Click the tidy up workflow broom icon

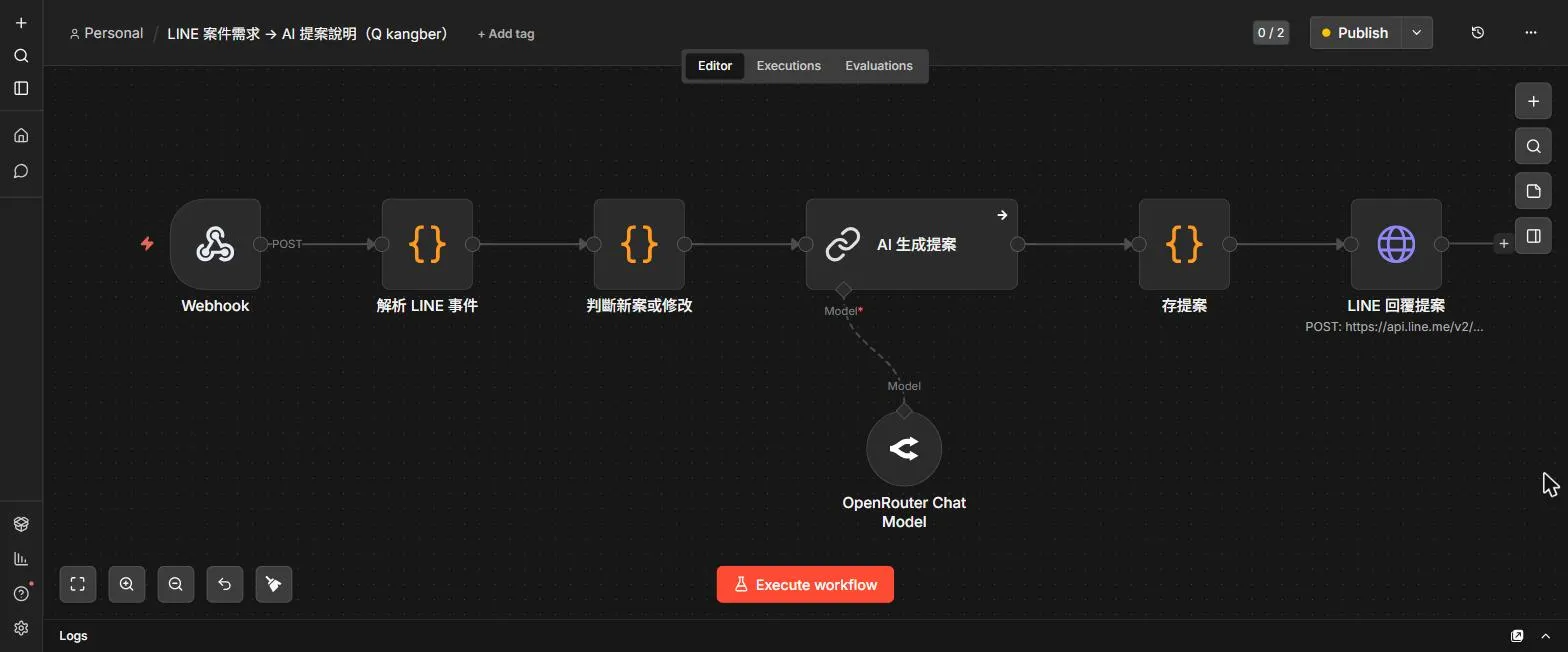(274, 584)
